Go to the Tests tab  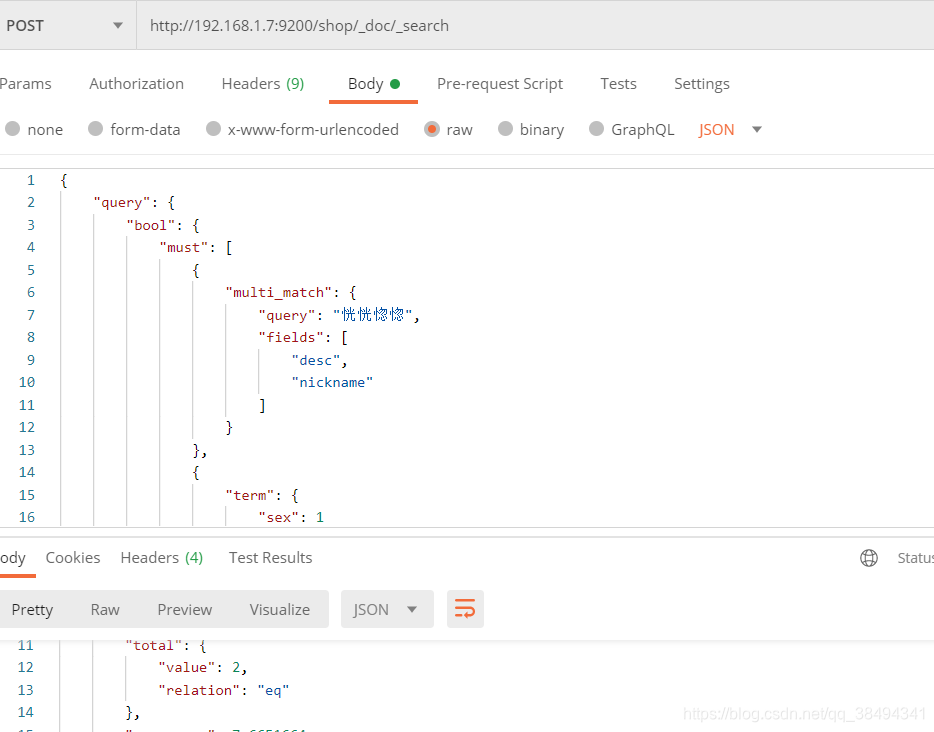618,84
